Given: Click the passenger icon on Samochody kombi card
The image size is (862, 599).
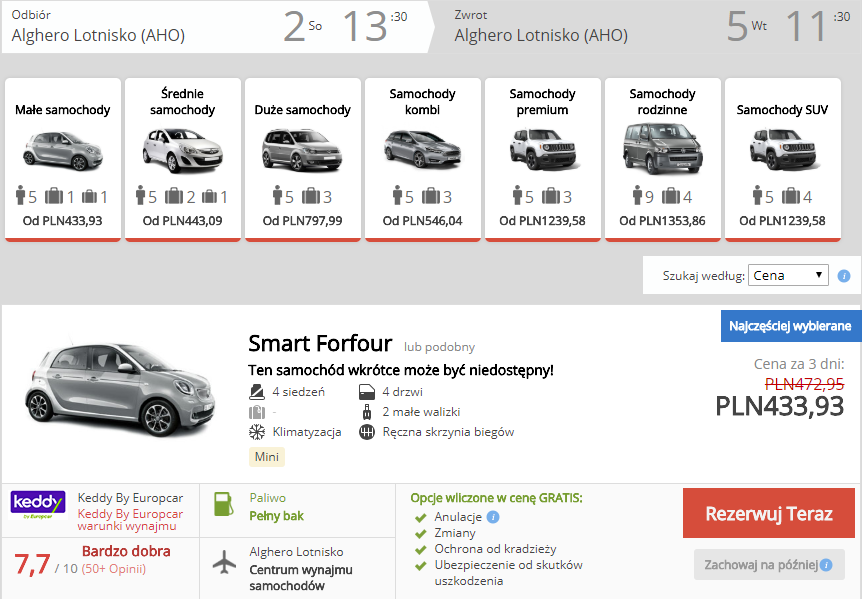Looking at the screenshot, I should click(397, 195).
